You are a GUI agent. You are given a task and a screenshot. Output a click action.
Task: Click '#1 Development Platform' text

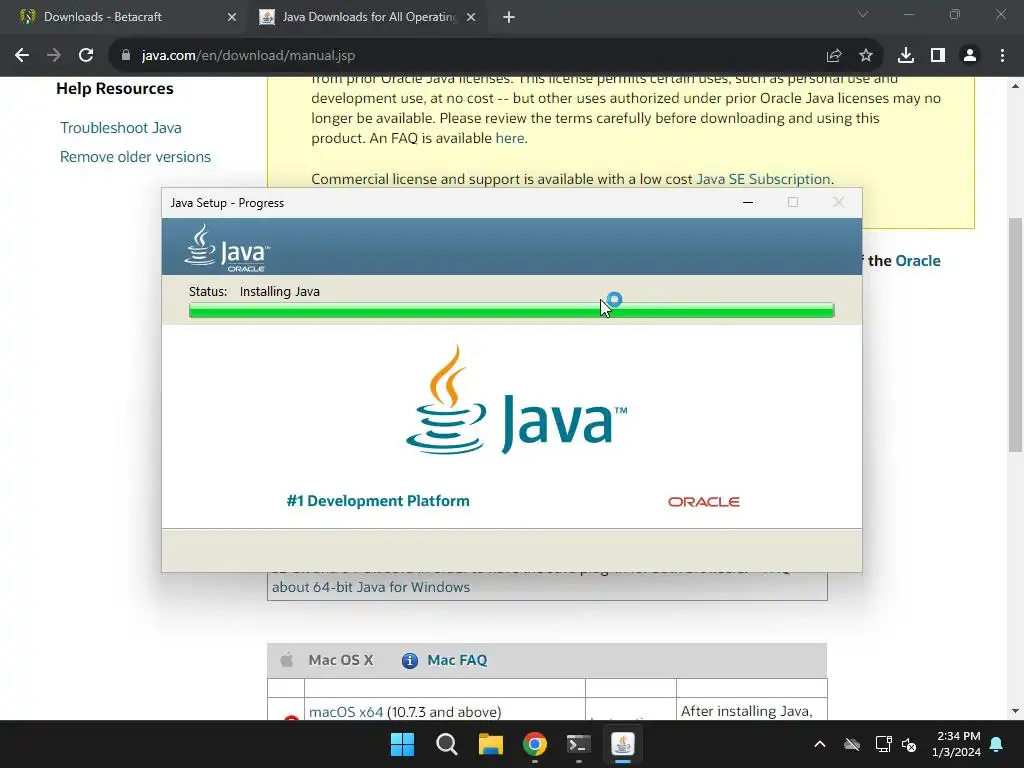[378, 501]
